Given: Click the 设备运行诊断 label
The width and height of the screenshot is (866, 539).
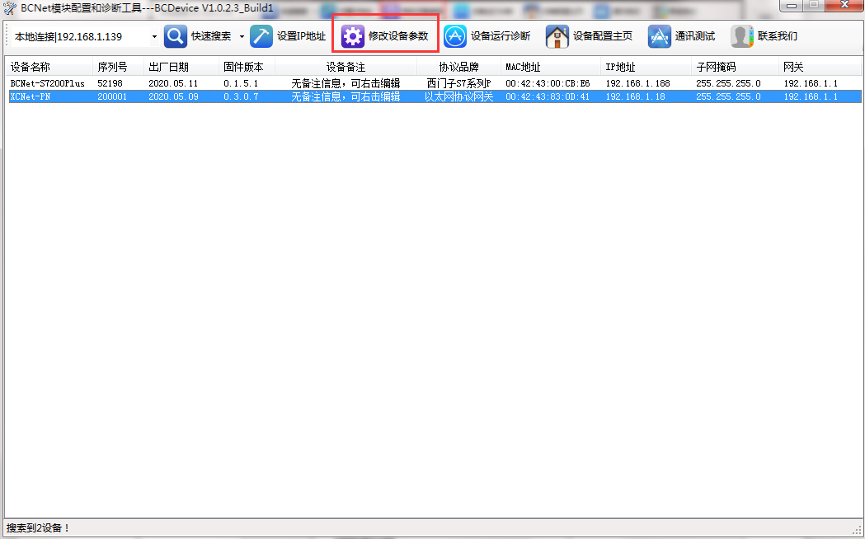Looking at the screenshot, I should [500, 36].
